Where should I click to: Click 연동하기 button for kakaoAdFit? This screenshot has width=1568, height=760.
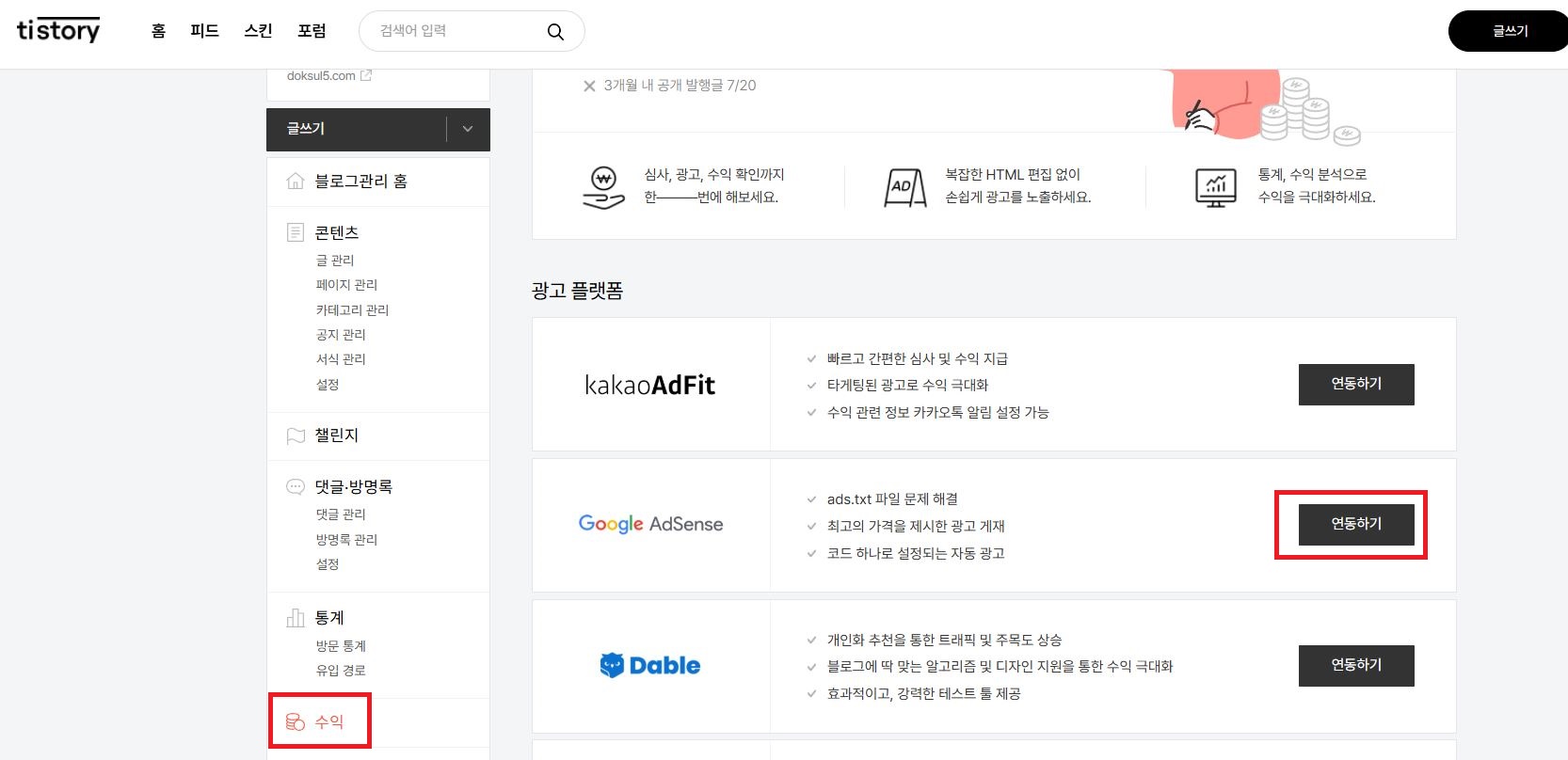[x=1356, y=384]
